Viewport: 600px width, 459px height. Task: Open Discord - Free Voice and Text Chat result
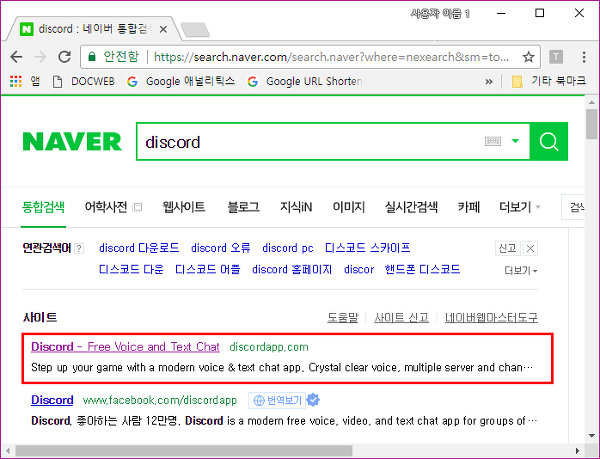point(125,347)
